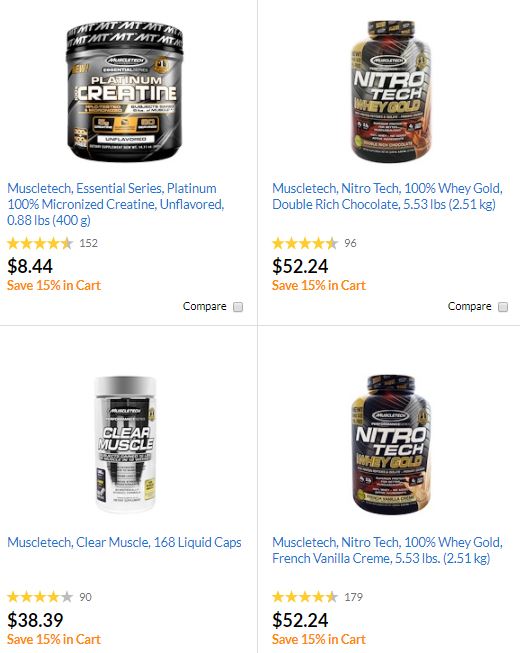View the 179 reviews for French Vanilla Creme
Screen dimensions: 520x653
click(353, 597)
